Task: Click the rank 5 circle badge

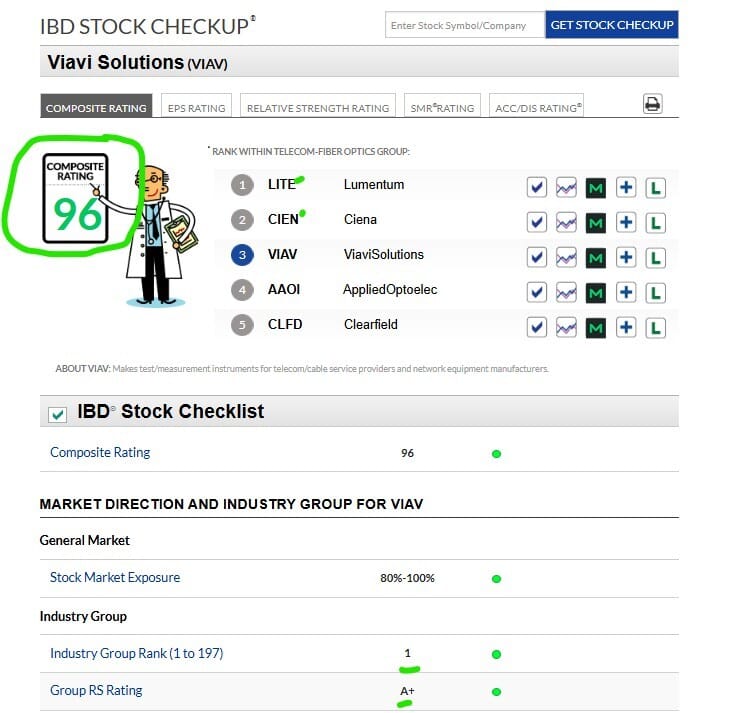Action: 242,325
